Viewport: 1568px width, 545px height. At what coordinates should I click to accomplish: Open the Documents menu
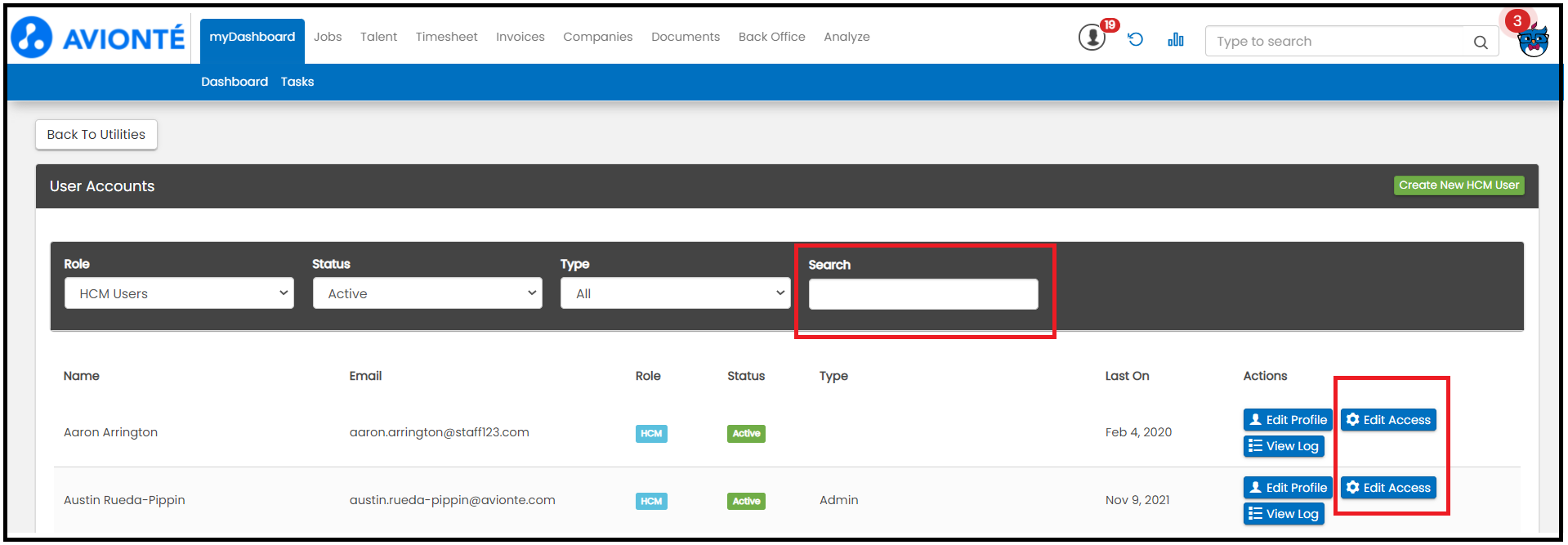click(x=686, y=37)
